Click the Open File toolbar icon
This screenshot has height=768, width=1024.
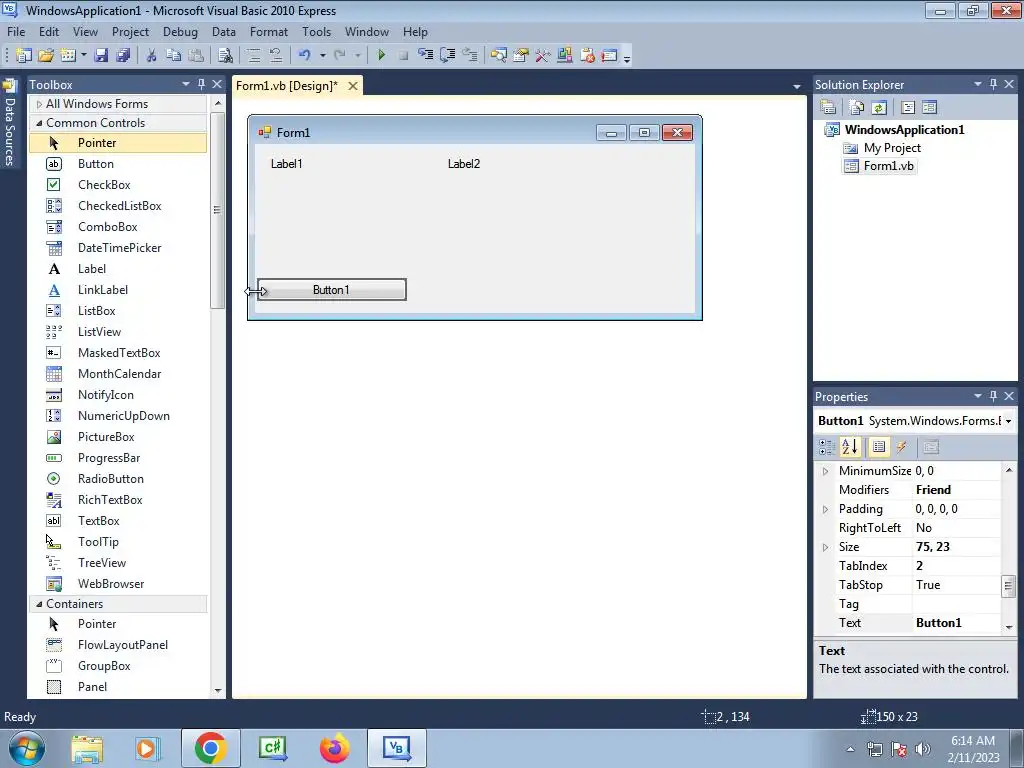tap(46, 56)
